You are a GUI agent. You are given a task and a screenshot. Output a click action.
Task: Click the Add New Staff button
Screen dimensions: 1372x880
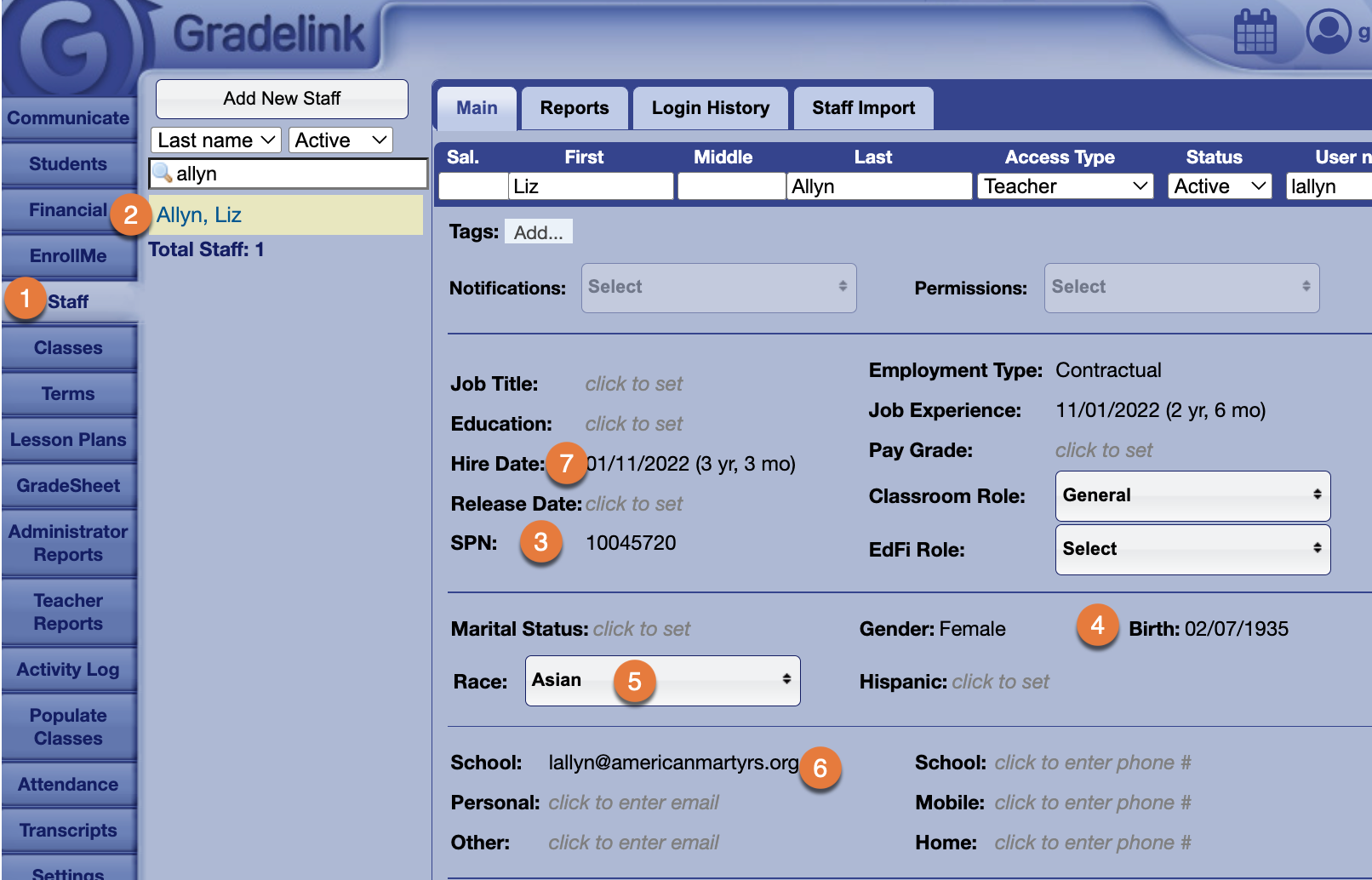pyautogui.click(x=282, y=99)
